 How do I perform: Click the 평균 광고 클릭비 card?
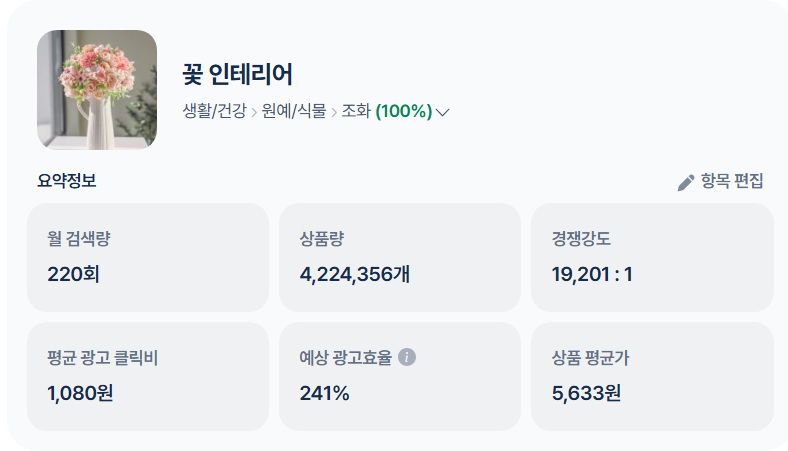click(x=148, y=377)
